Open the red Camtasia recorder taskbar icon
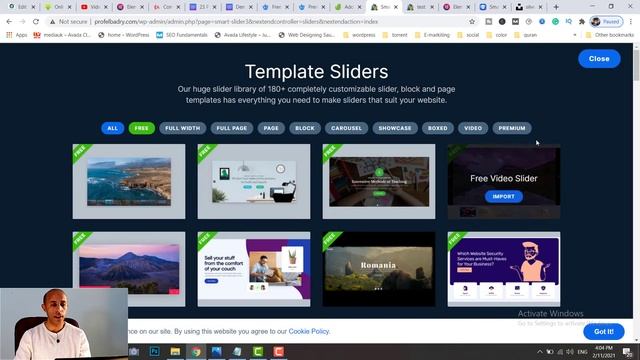Viewport: 640px width, 360px height. coord(279,351)
